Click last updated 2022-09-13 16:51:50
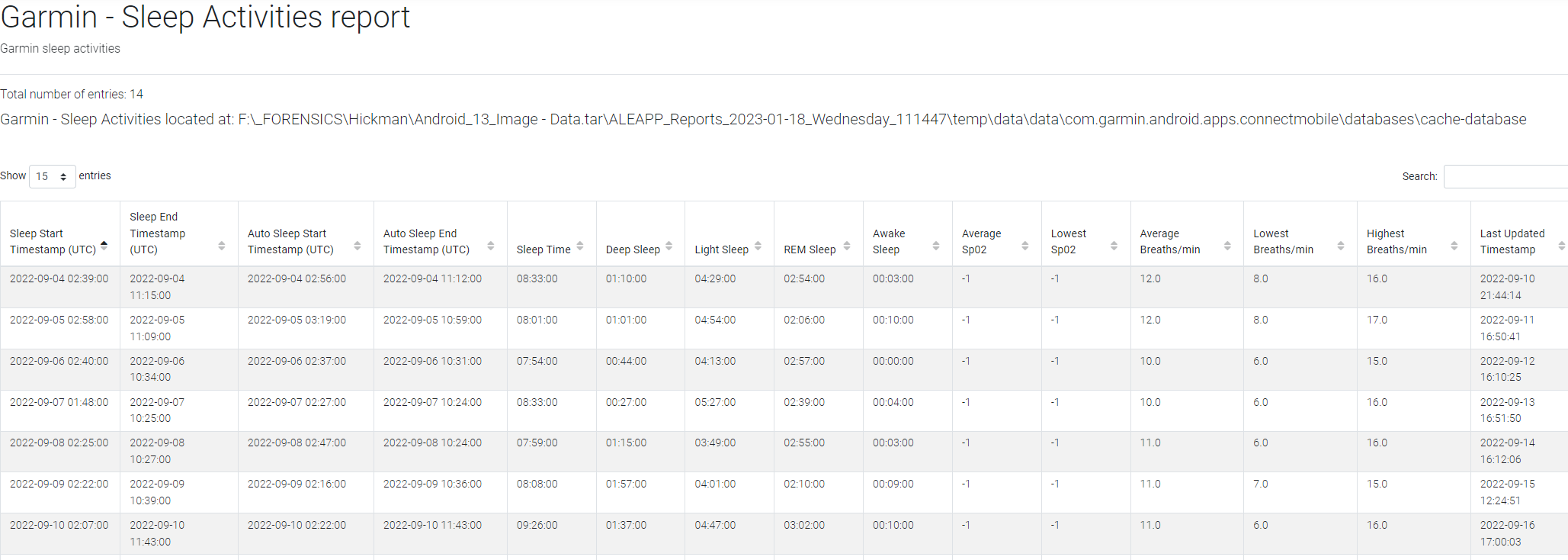This screenshot has height=560, width=1568. (x=1507, y=410)
